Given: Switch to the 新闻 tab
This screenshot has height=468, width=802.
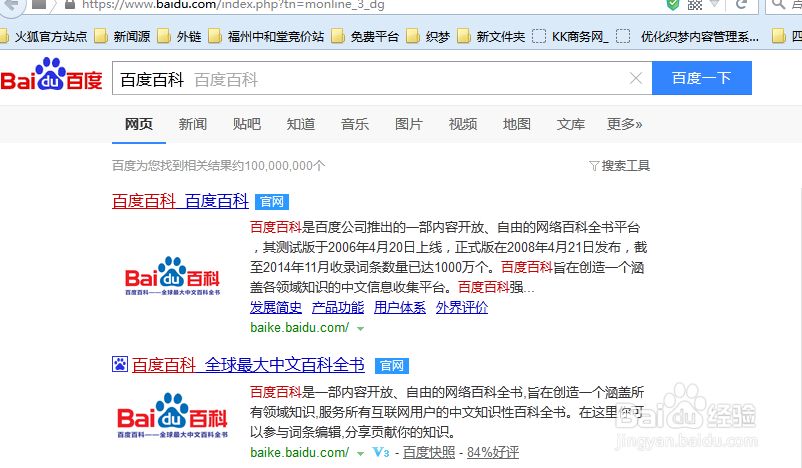Looking at the screenshot, I should click(193, 124).
